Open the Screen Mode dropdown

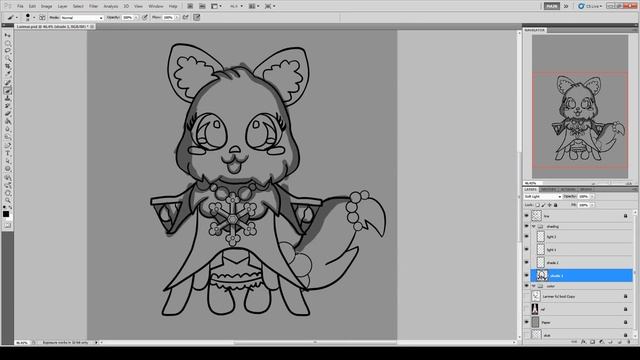click(x=270, y=6)
